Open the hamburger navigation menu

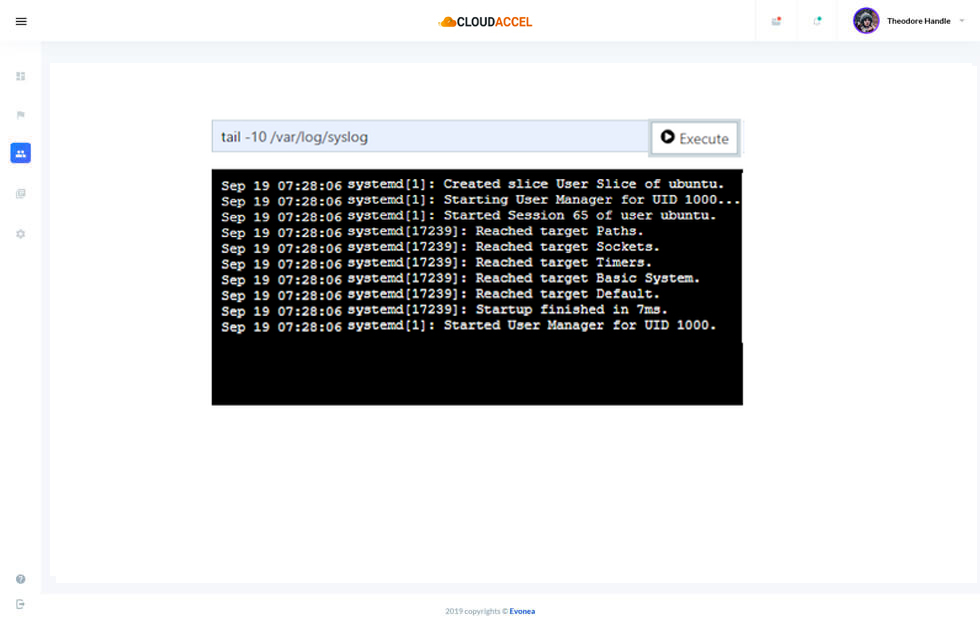point(21,21)
